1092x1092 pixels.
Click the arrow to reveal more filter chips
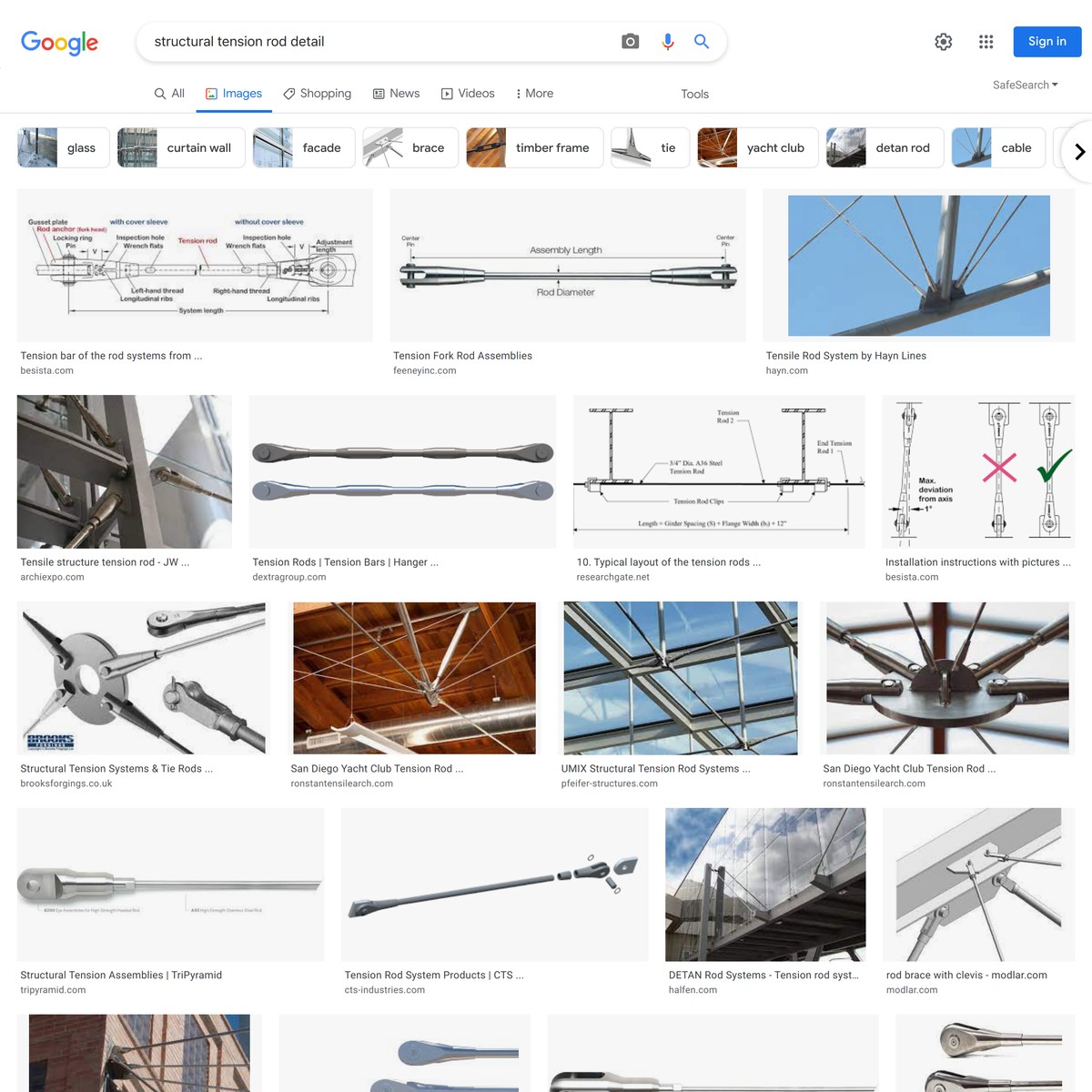[1077, 152]
